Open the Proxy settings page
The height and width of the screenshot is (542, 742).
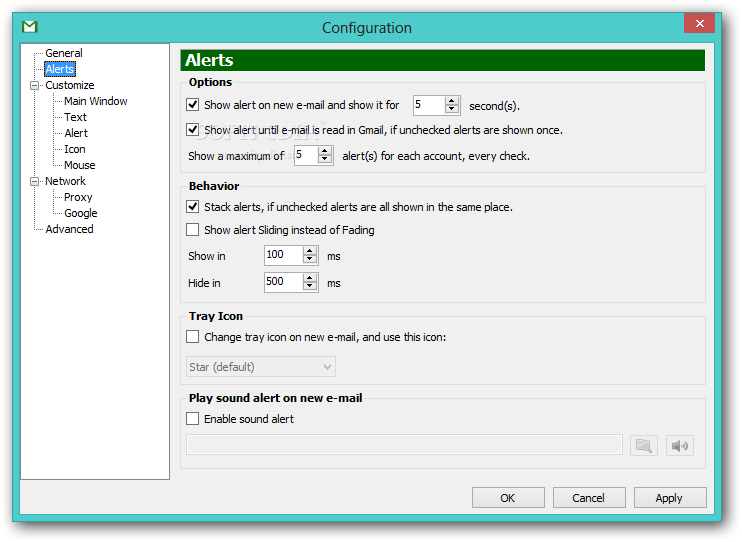click(x=78, y=197)
